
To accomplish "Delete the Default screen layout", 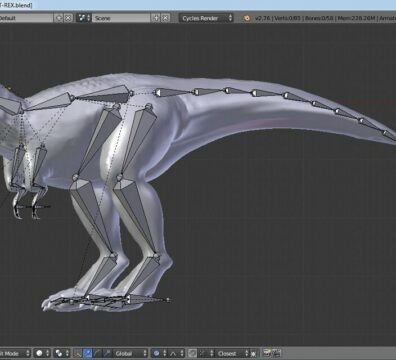I will pos(68,18).
